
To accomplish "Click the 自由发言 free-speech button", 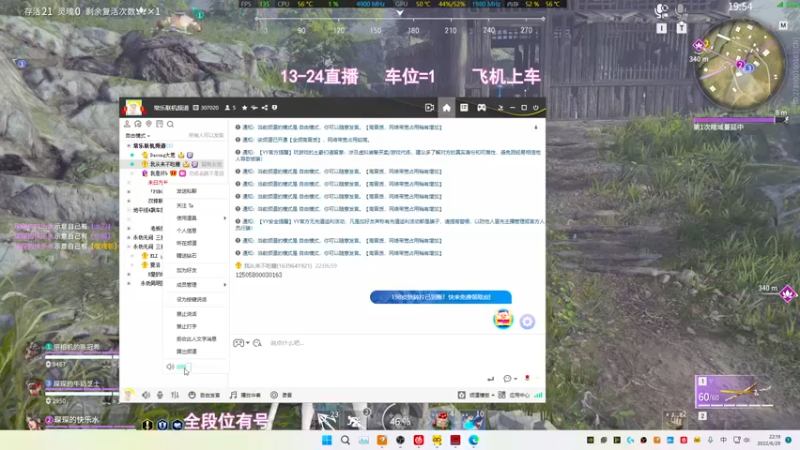I will (x=204, y=395).
